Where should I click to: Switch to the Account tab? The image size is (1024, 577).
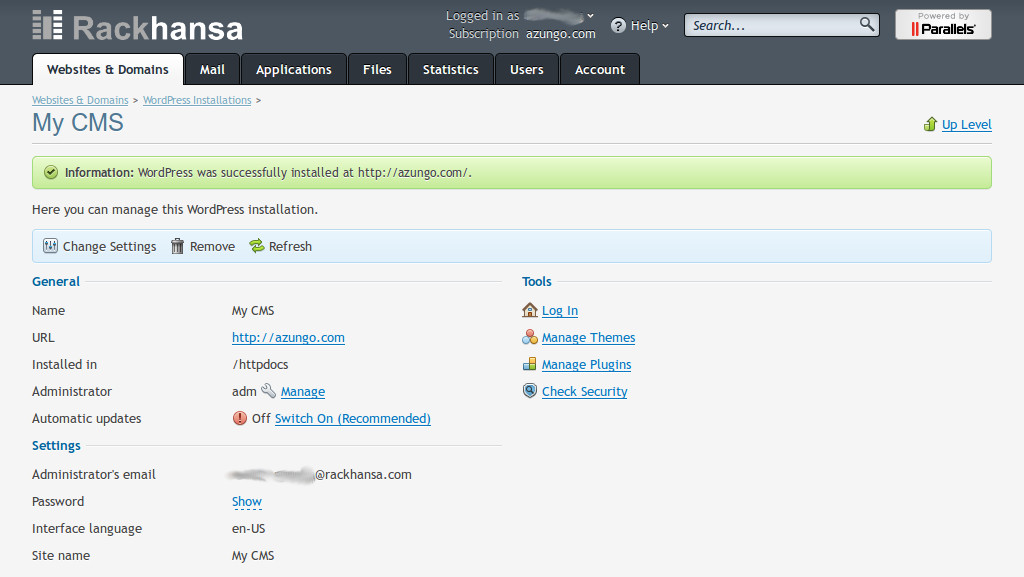pyautogui.click(x=600, y=69)
